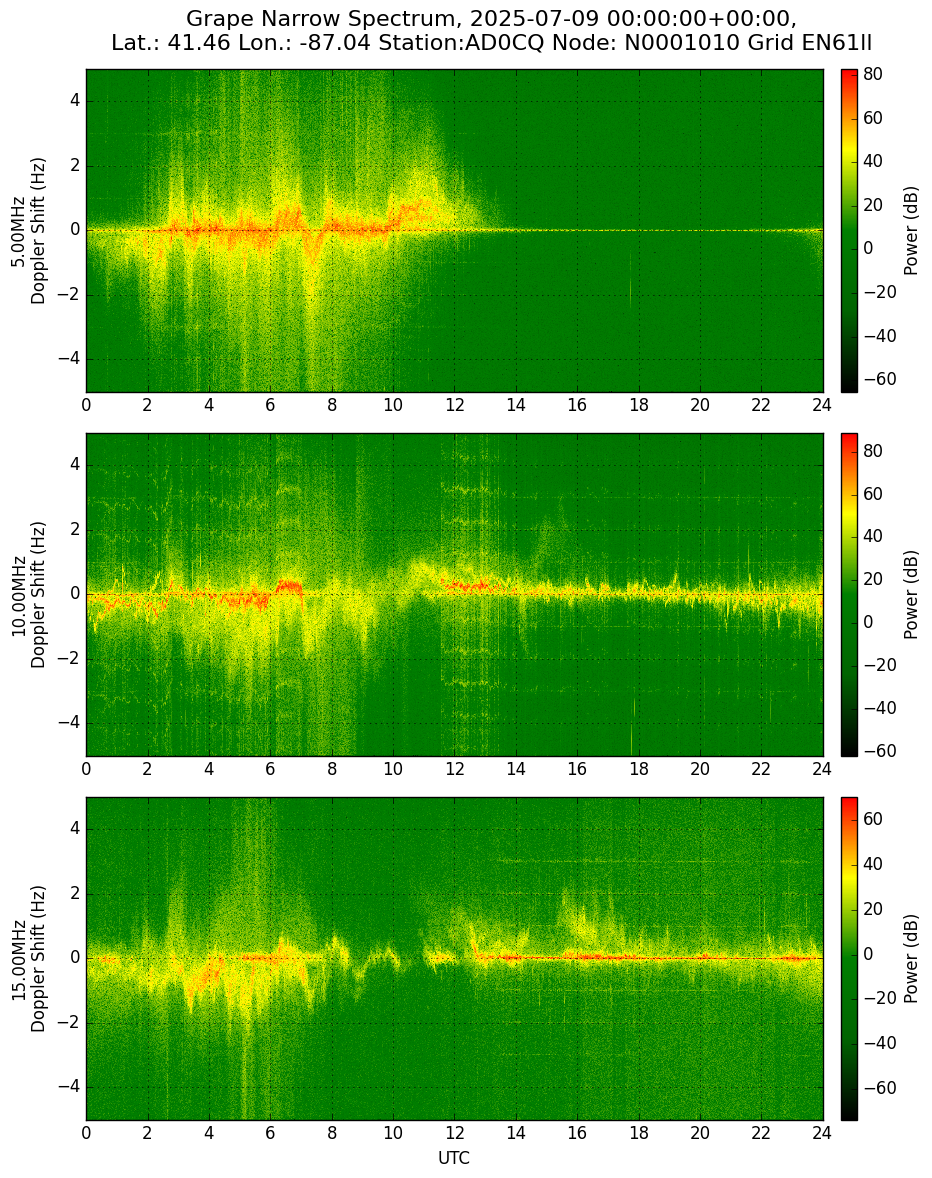Screen dimensions: 932x1178
Task: Click the bottom colorbar near -60 dB
Action: point(849,1088)
